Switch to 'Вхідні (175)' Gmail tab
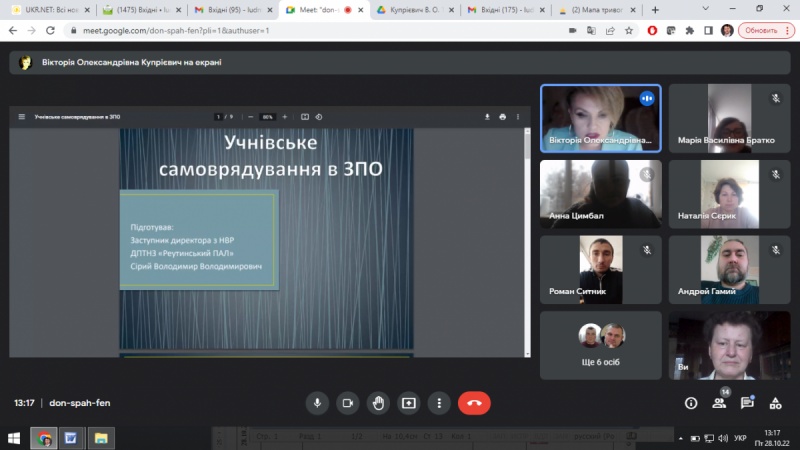 [x=506, y=10]
